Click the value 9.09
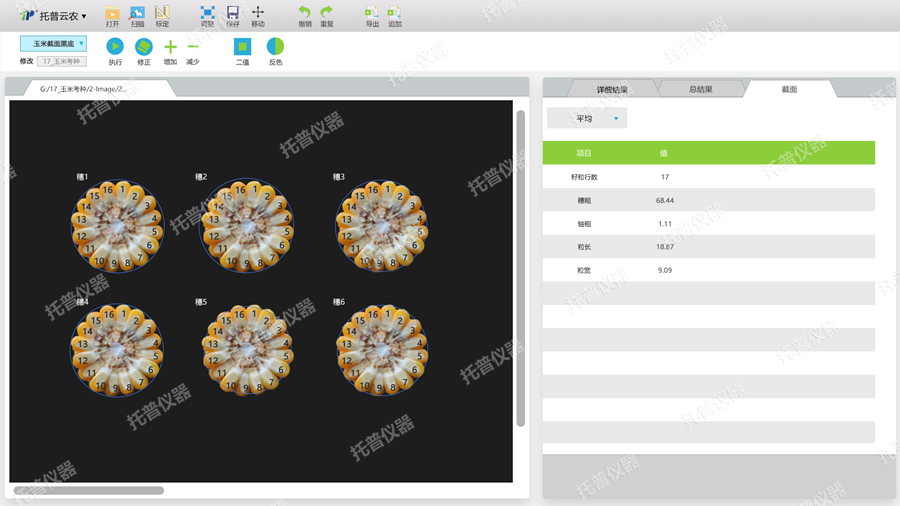Screen dimensions: 900x506 [x=665, y=270]
